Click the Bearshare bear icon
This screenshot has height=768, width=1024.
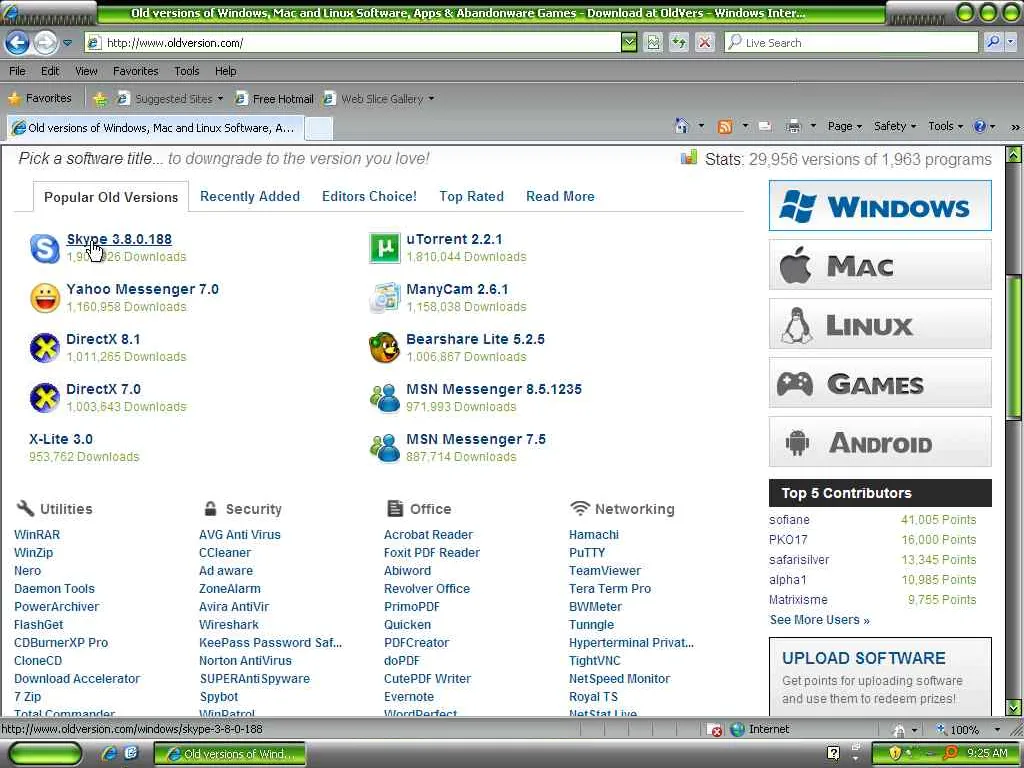point(385,347)
